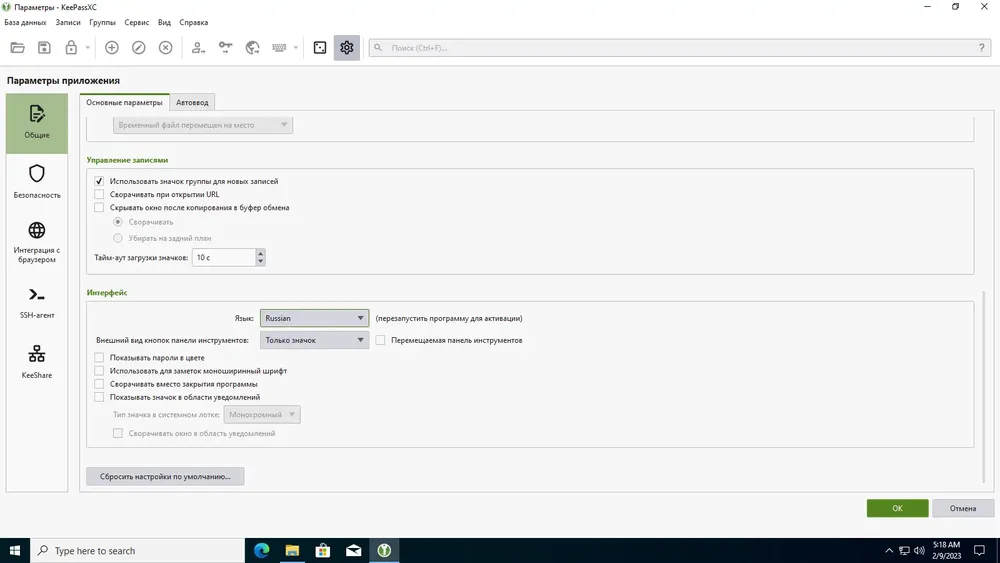Copy username toolbar icon
The image size is (1000, 563).
click(x=198, y=48)
